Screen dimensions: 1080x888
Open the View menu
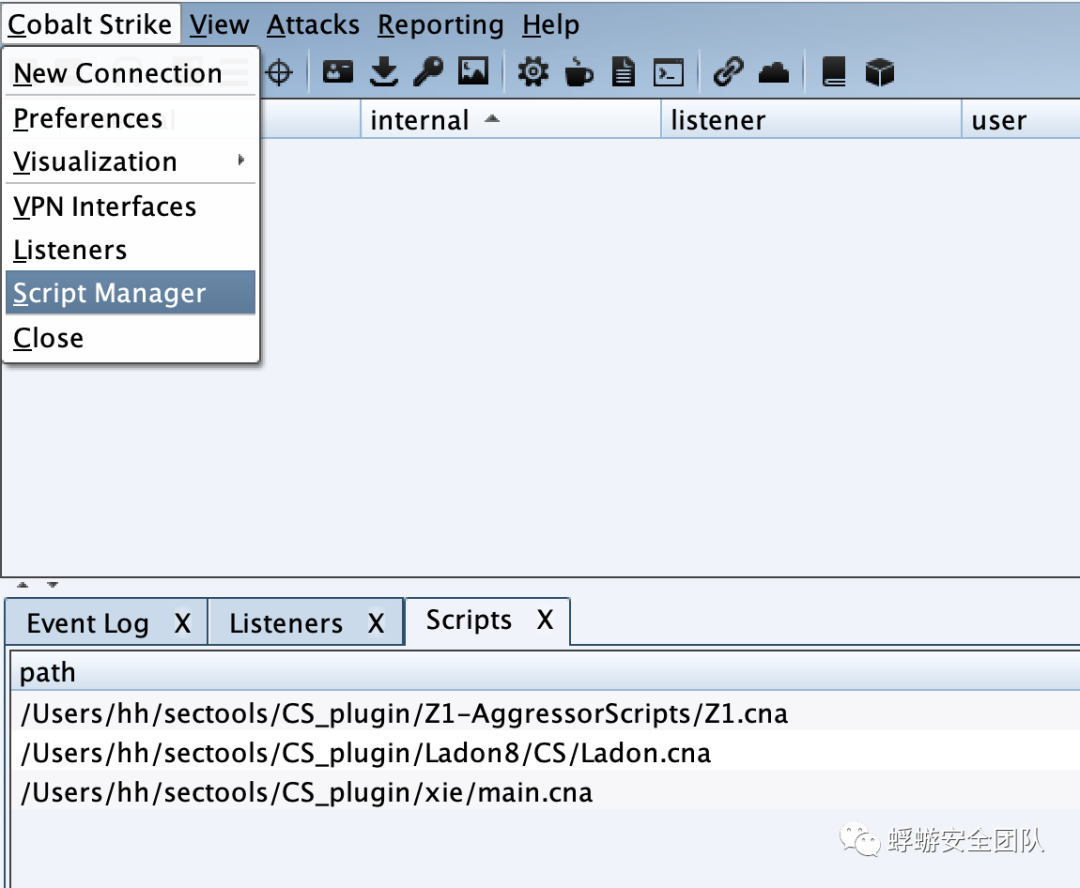click(x=219, y=25)
